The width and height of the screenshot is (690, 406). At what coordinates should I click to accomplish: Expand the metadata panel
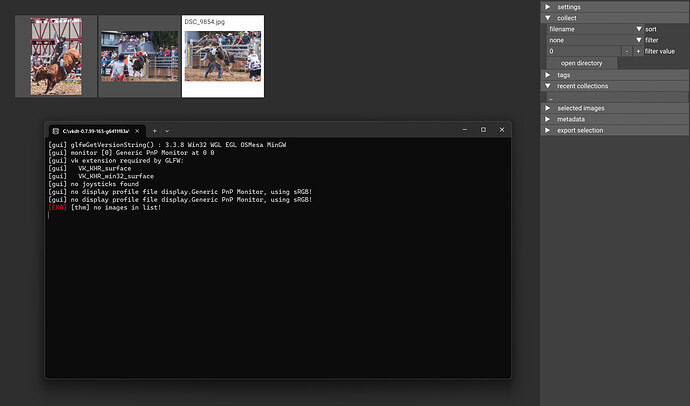(x=615, y=119)
